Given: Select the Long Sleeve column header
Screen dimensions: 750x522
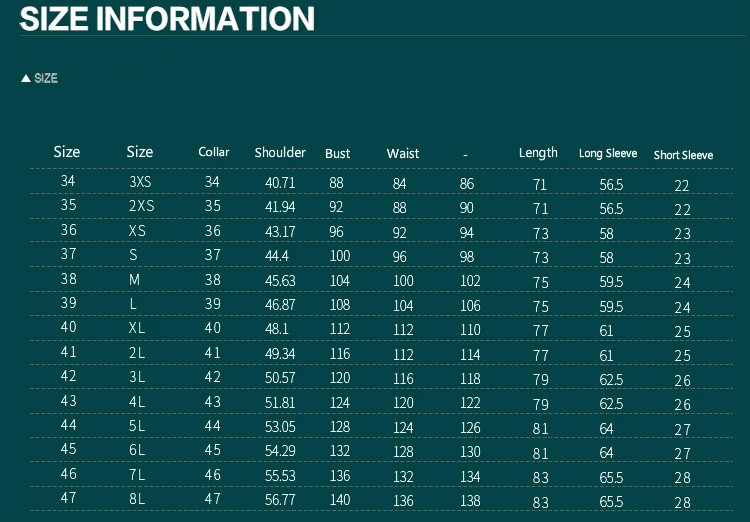Looking at the screenshot, I should click(608, 154).
